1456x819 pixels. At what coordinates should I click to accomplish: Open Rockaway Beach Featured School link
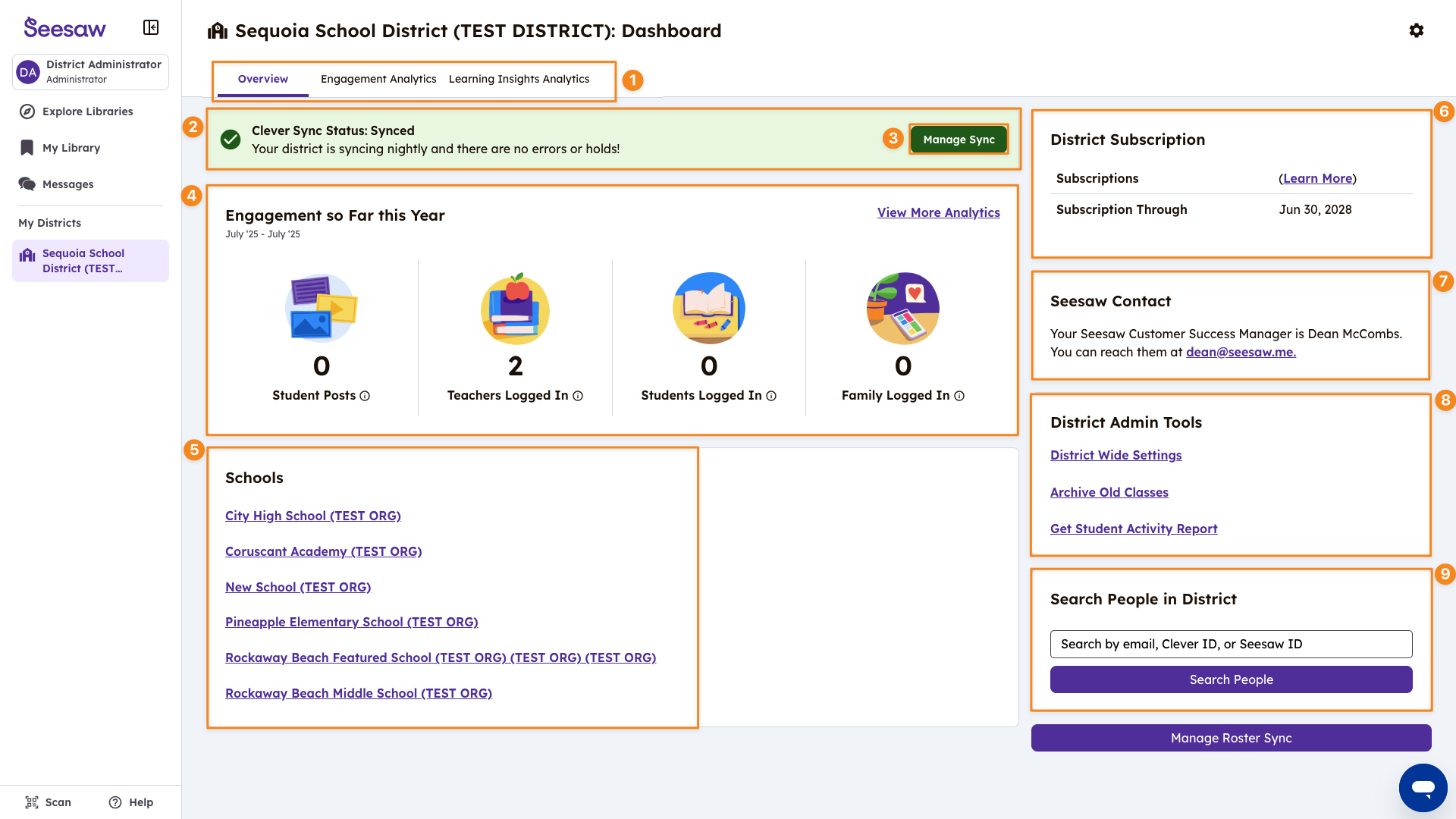click(x=441, y=657)
